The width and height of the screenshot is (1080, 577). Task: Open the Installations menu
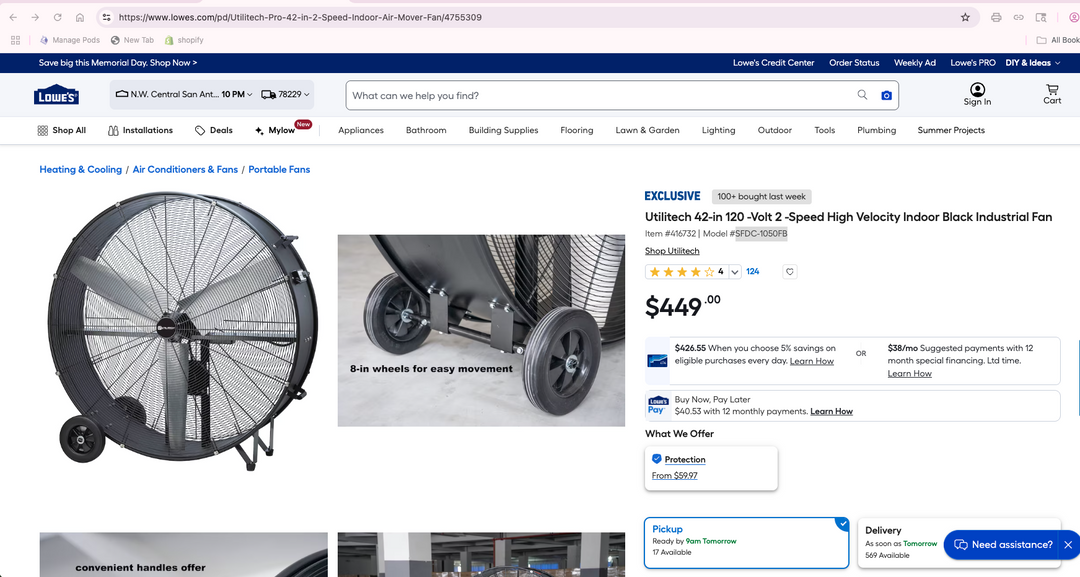(141, 130)
